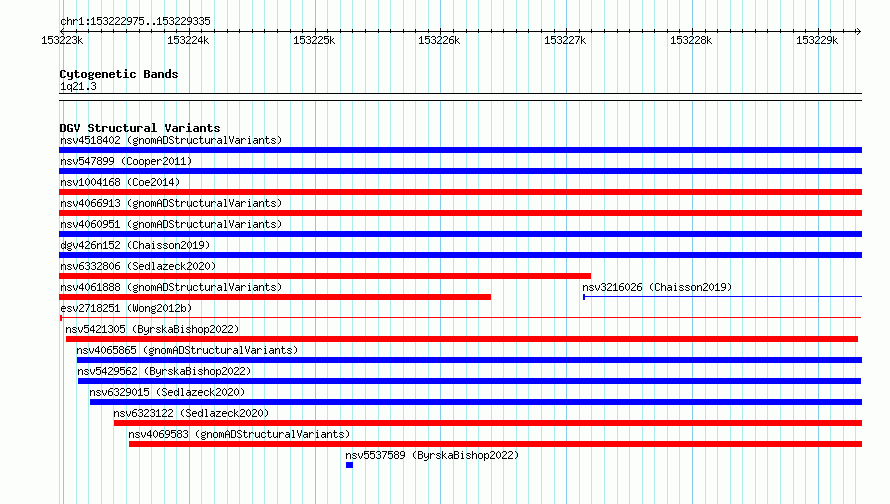Click the DGV Structural Variants track title
The width and height of the screenshot is (890, 504).
[x=140, y=128]
